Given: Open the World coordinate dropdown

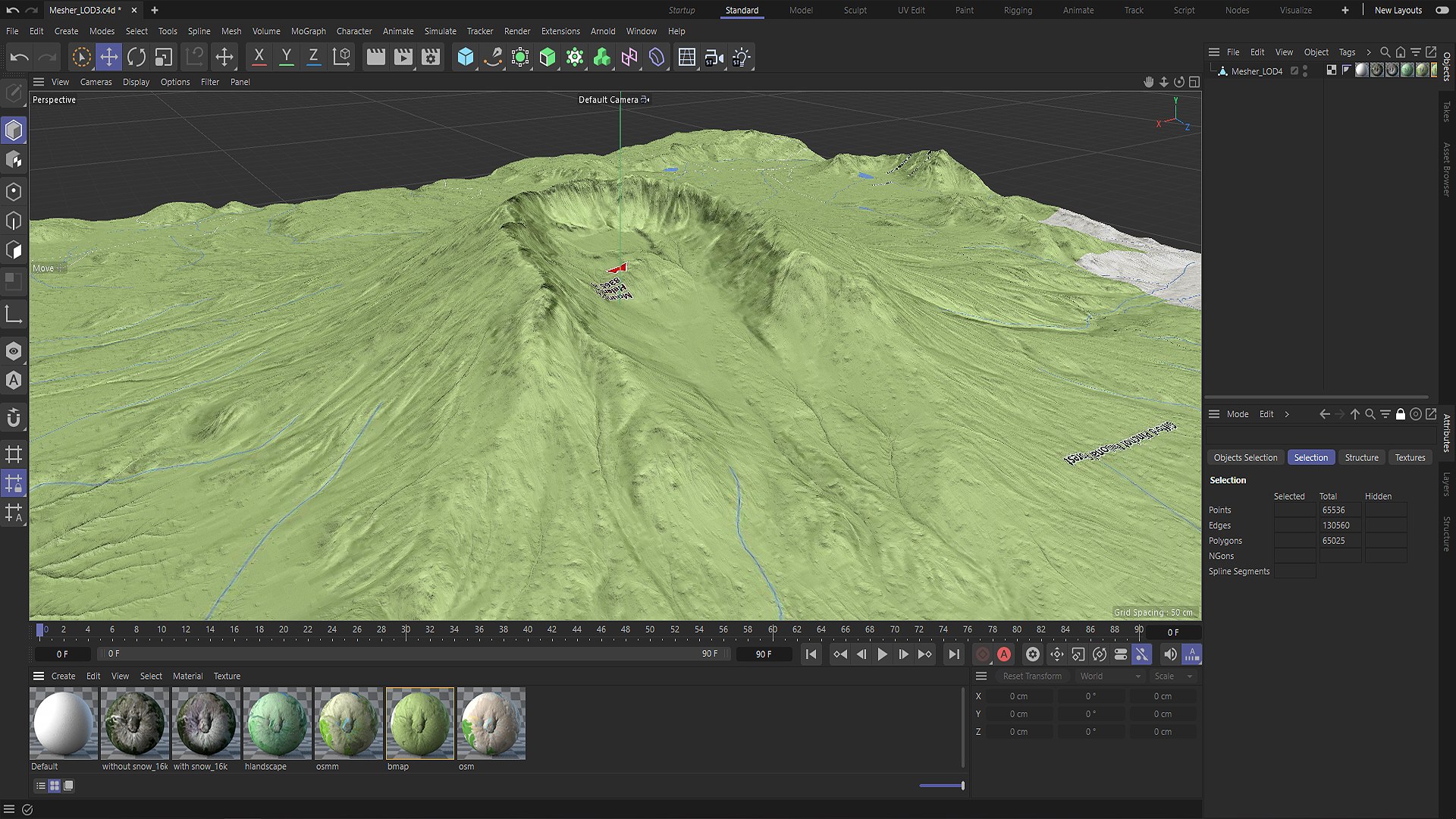Looking at the screenshot, I should click(1110, 676).
